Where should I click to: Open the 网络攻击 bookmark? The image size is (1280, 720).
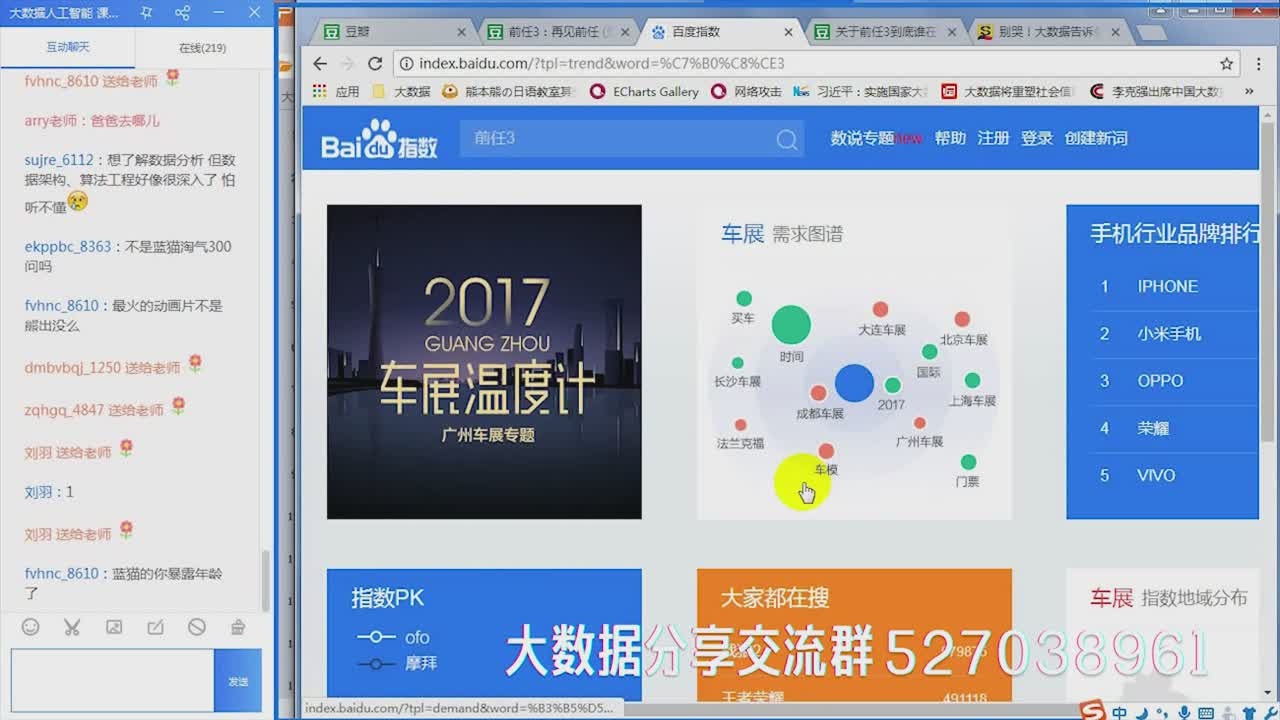tap(746, 91)
